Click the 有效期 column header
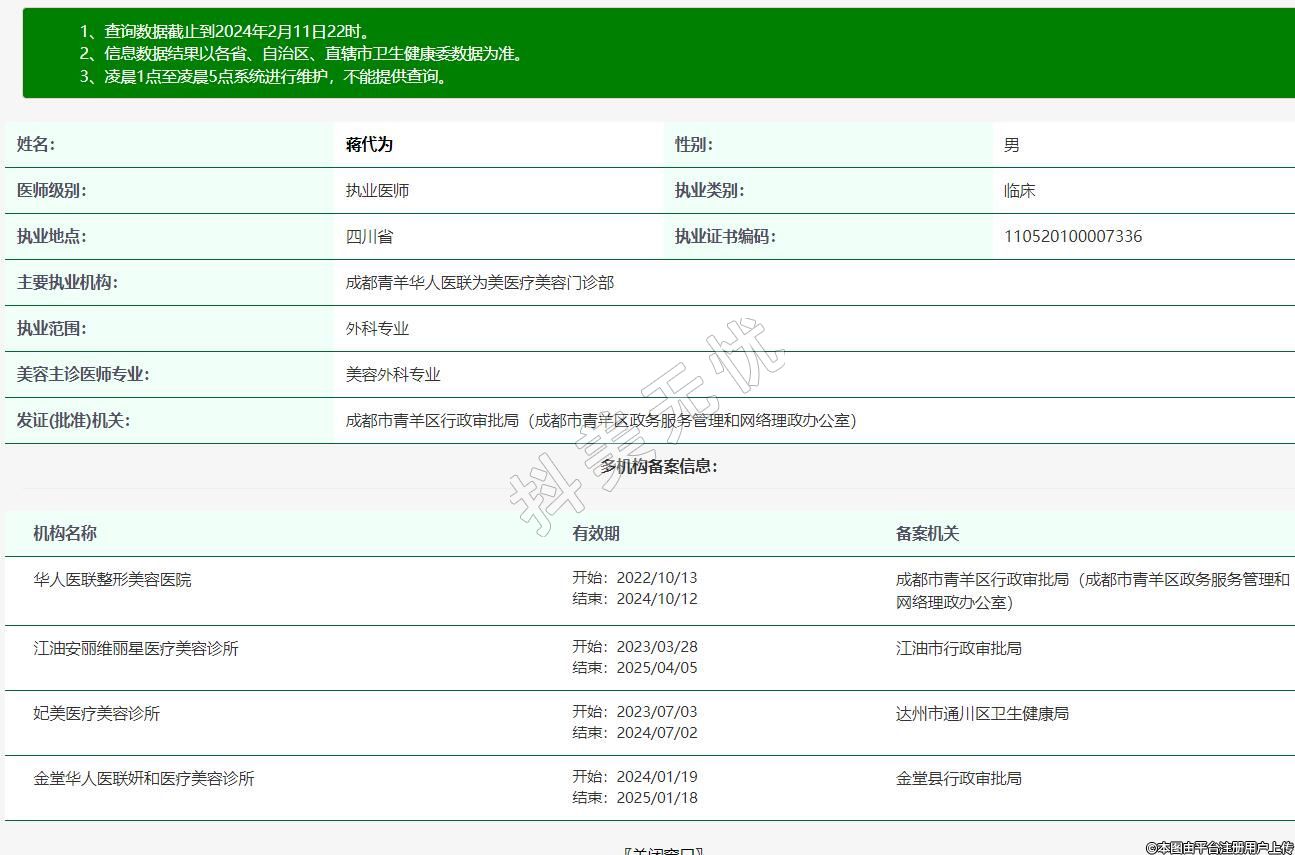Viewport: 1295px width, 855px height. 596,534
